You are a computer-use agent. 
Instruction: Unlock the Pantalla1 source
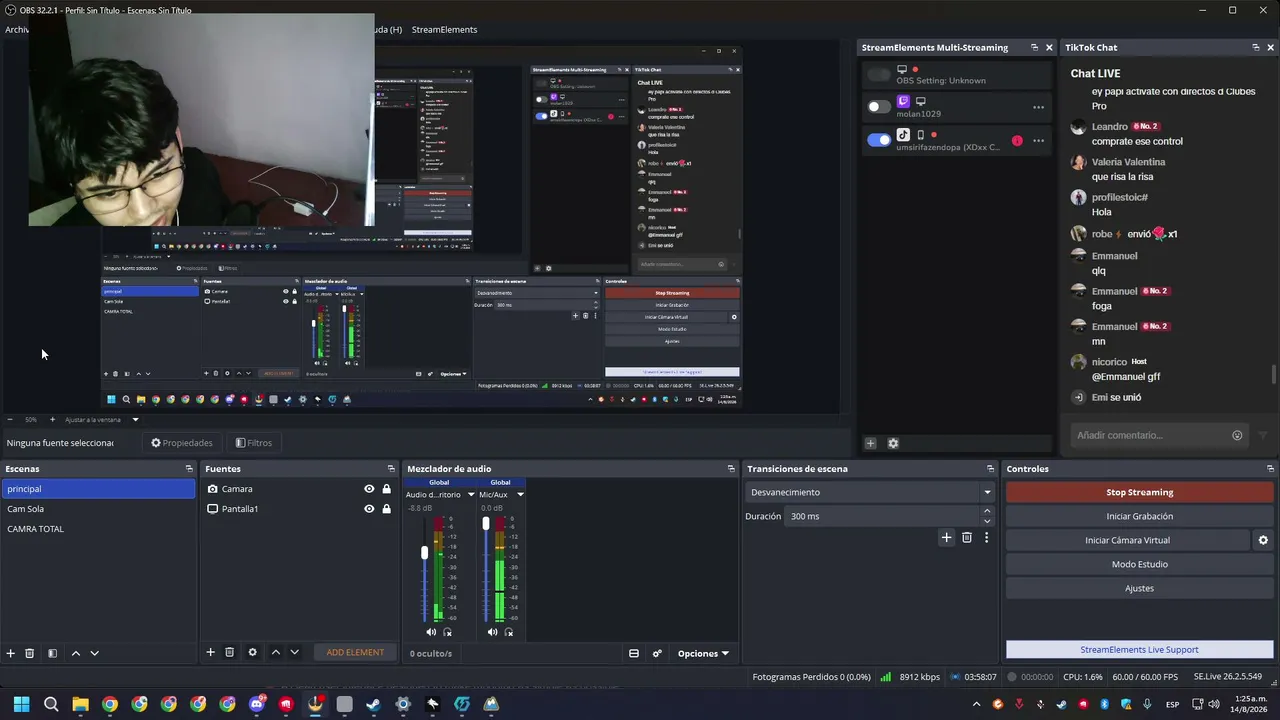pos(386,509)
